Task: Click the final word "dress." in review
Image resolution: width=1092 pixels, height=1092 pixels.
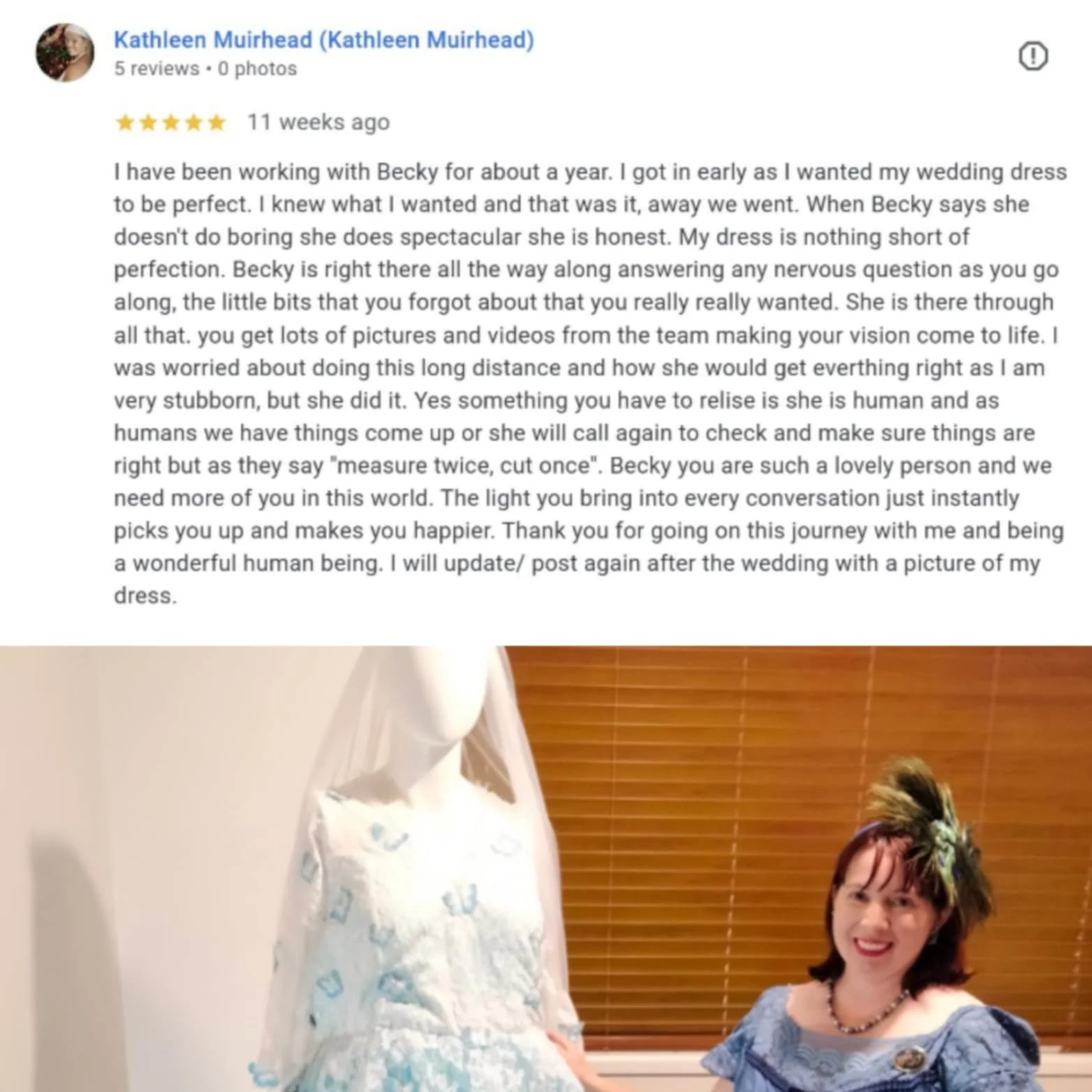Action: point(145,596)
